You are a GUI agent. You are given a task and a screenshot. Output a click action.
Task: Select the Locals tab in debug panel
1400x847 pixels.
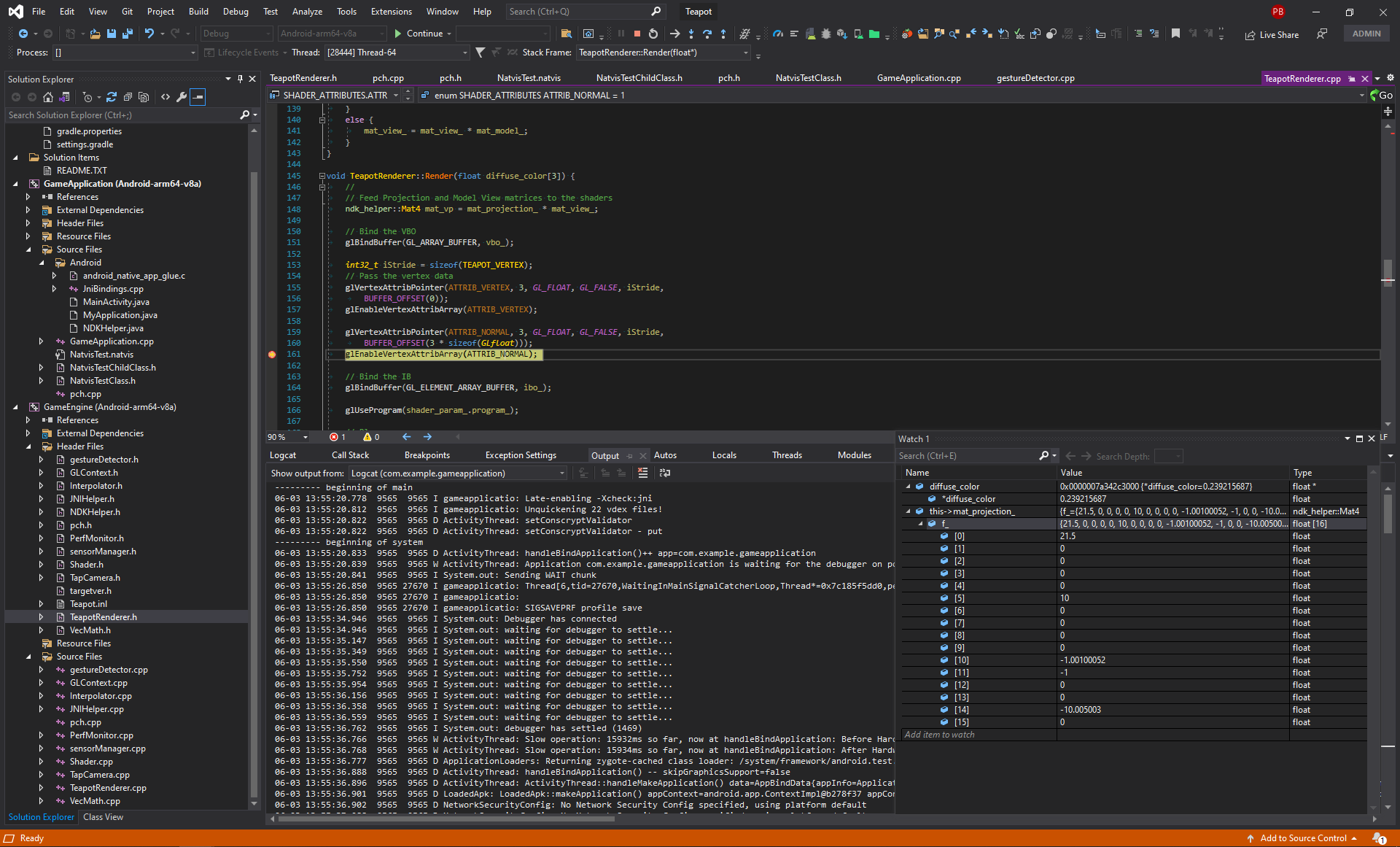point(723,455)
